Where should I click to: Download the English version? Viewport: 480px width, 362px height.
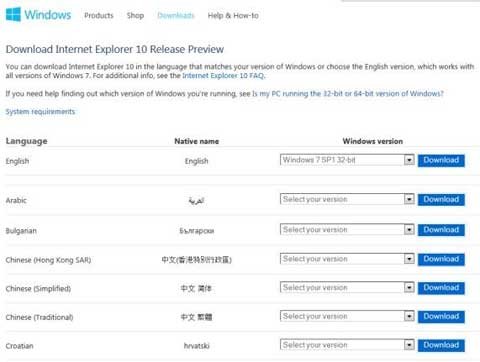(x=441, y=160)
